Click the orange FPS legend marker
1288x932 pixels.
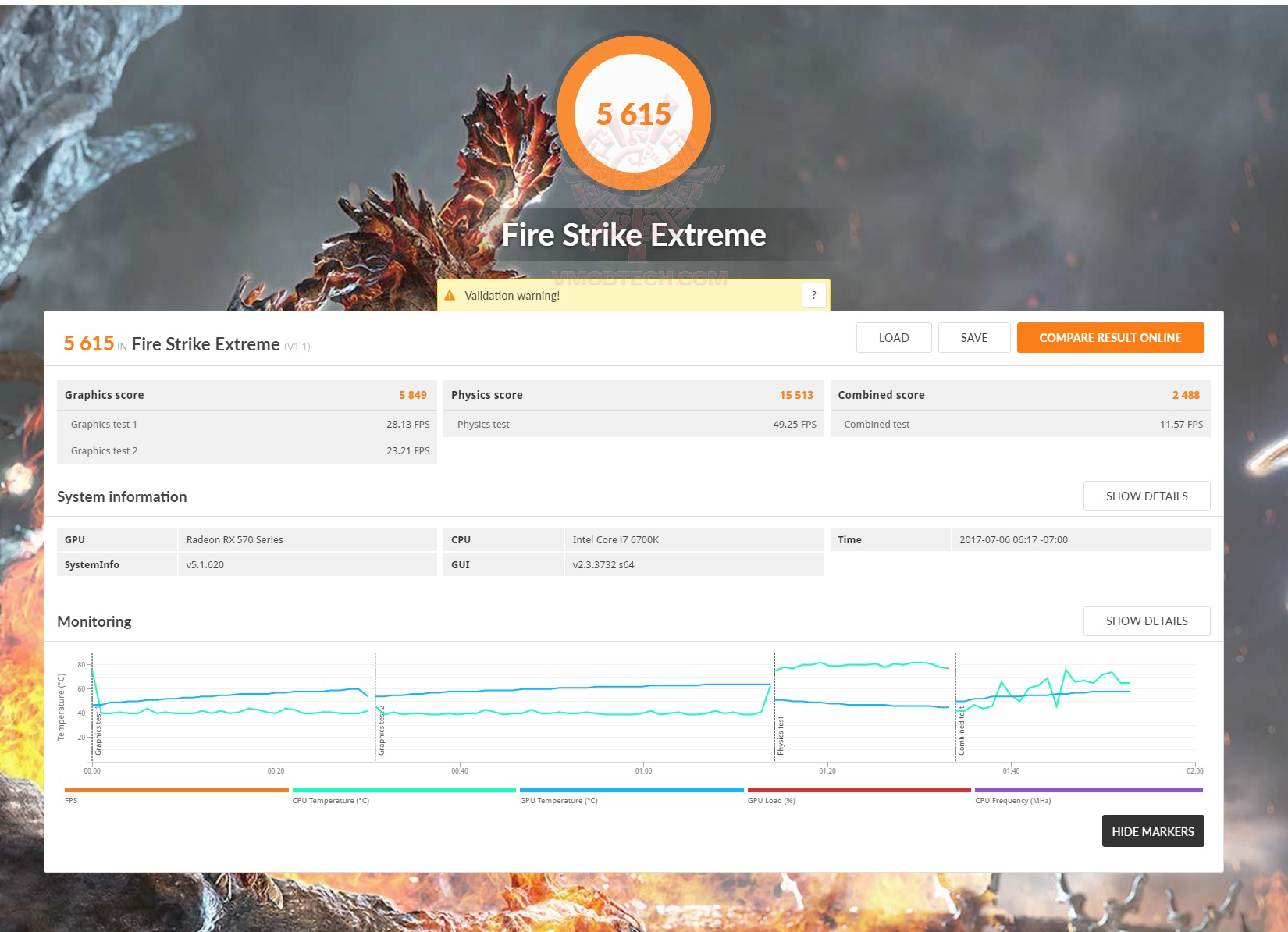click(x=176, y=790)
